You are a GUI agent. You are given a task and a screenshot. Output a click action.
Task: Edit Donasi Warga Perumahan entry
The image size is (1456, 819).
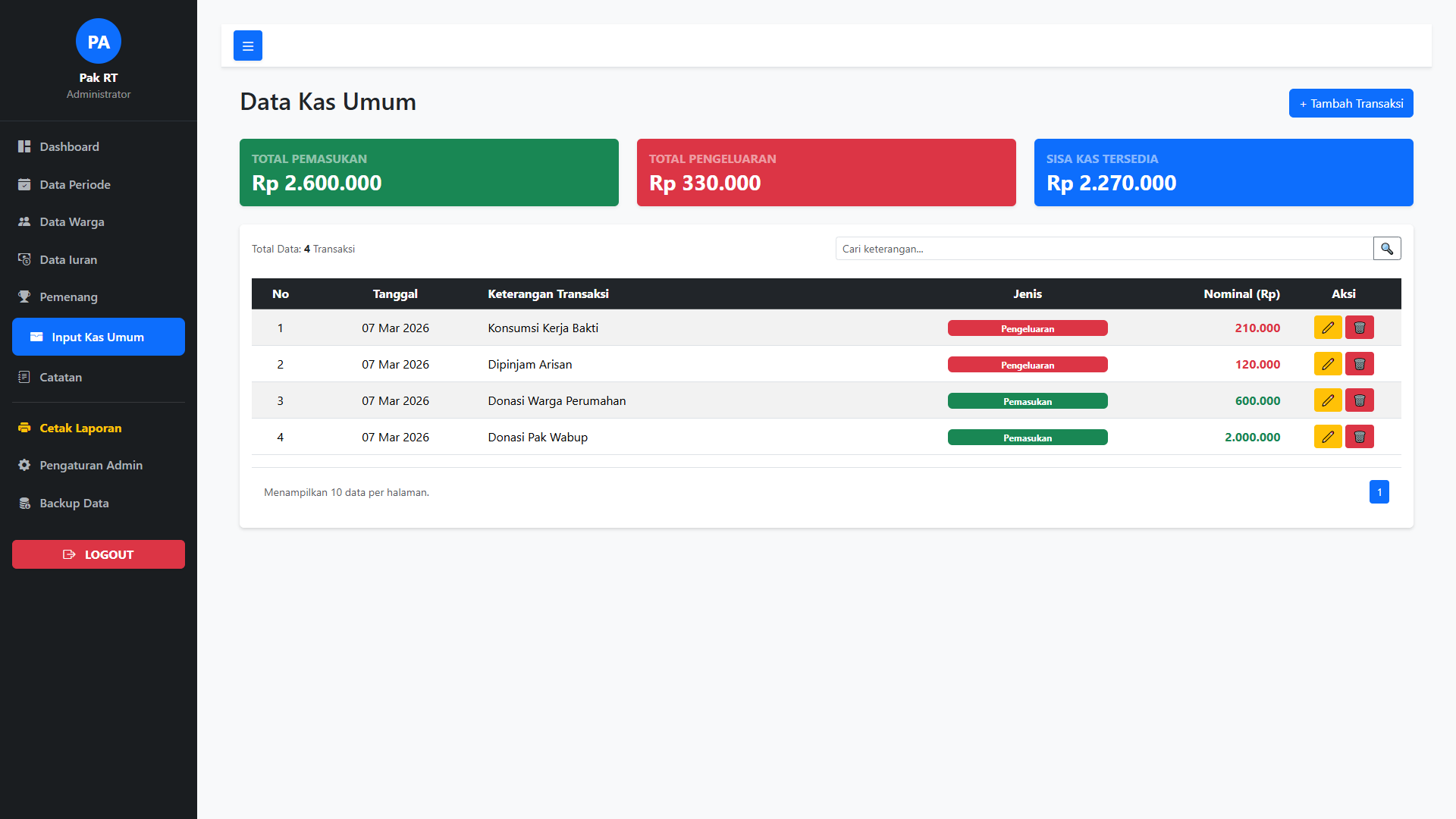(x=1327, y=400)
